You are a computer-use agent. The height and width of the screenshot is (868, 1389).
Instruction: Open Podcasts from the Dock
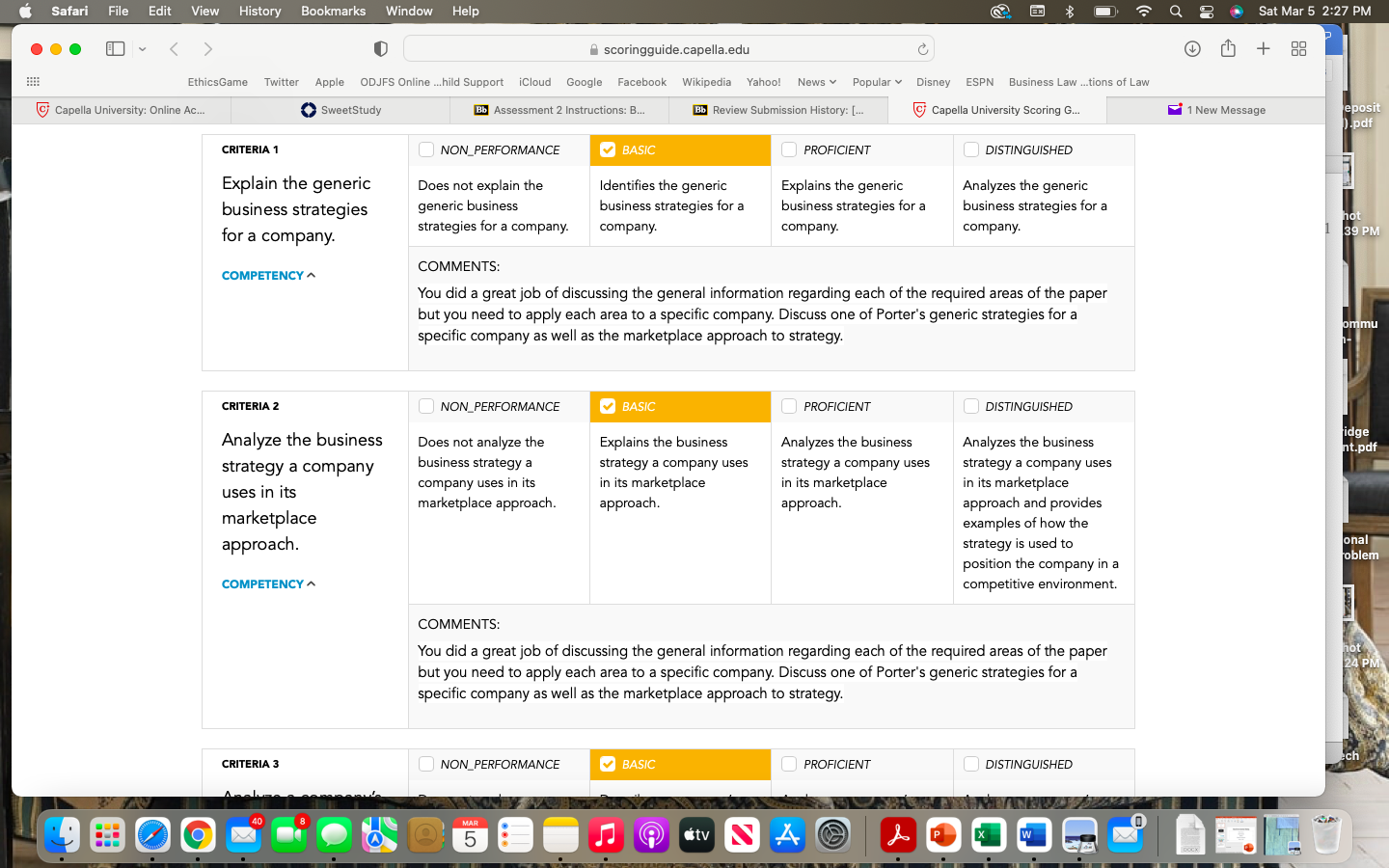click(x=651, y=835)
